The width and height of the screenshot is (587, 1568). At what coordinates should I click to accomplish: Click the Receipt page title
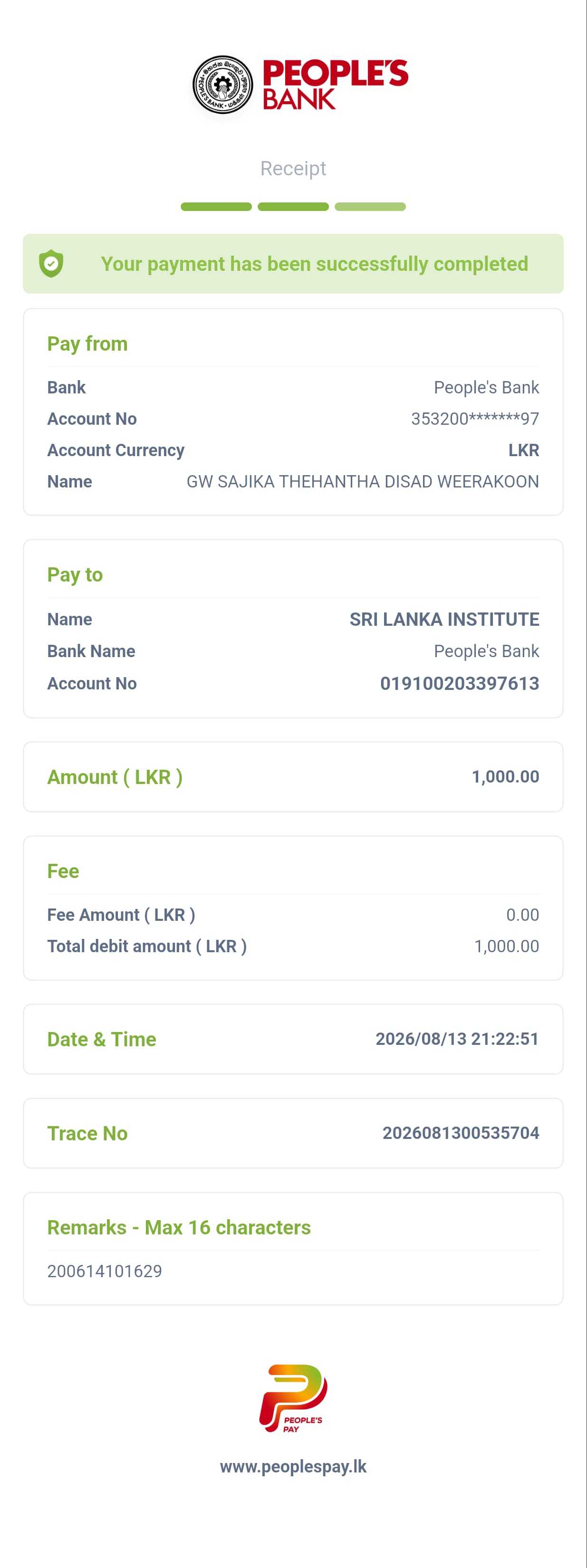(x=293, y=169)
